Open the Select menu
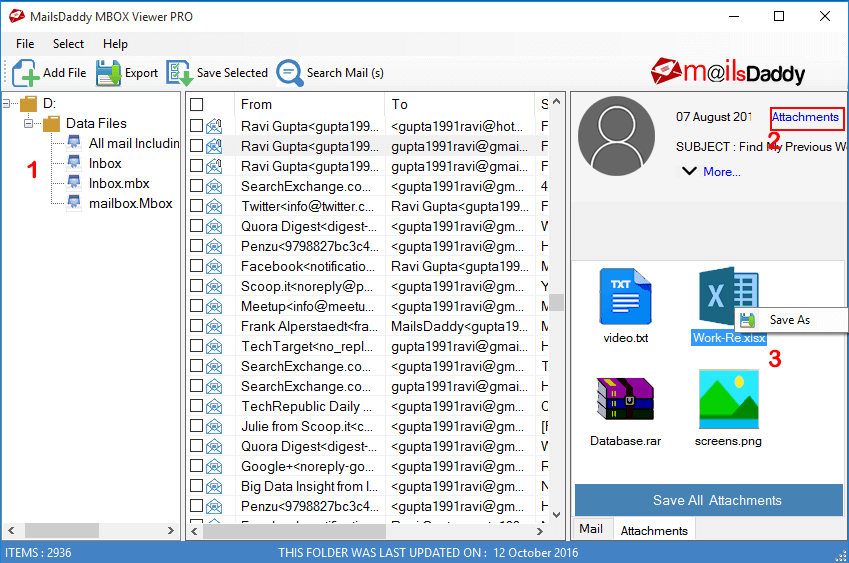The width and height of the screenshot is (849, 563). click(x=68, y=44)
